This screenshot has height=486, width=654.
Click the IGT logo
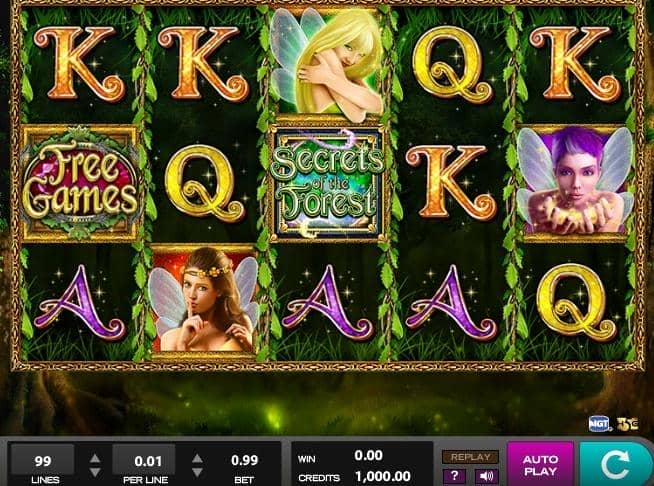pos(599,424)
